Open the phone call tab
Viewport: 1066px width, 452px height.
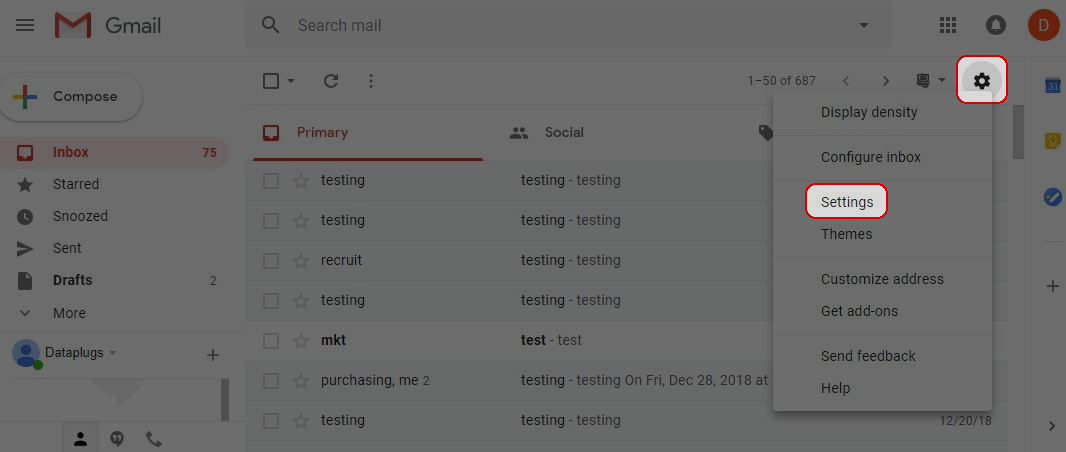coord(154,438)
